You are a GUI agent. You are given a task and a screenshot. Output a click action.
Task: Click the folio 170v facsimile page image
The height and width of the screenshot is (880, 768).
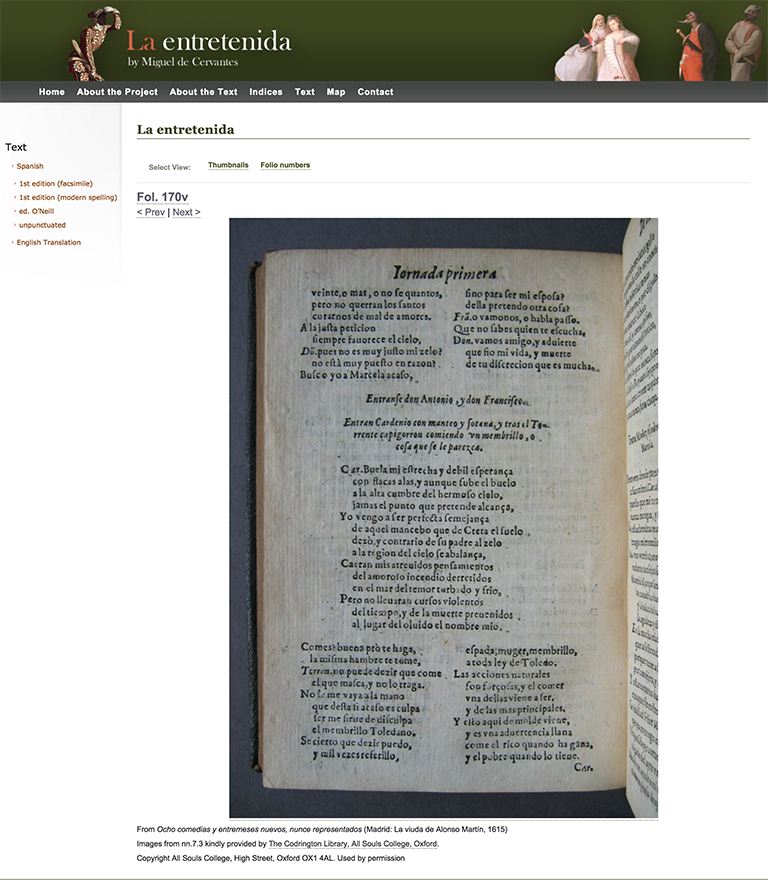point(444,517)
